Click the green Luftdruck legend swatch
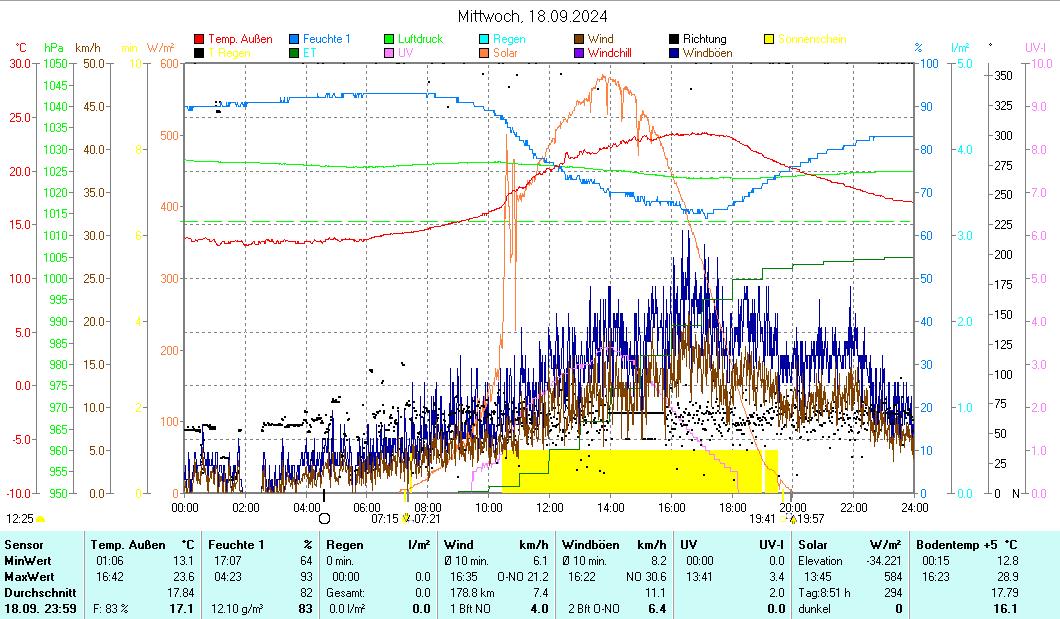The width and height of the screenshot is (1060, 619). coord(389,39)
